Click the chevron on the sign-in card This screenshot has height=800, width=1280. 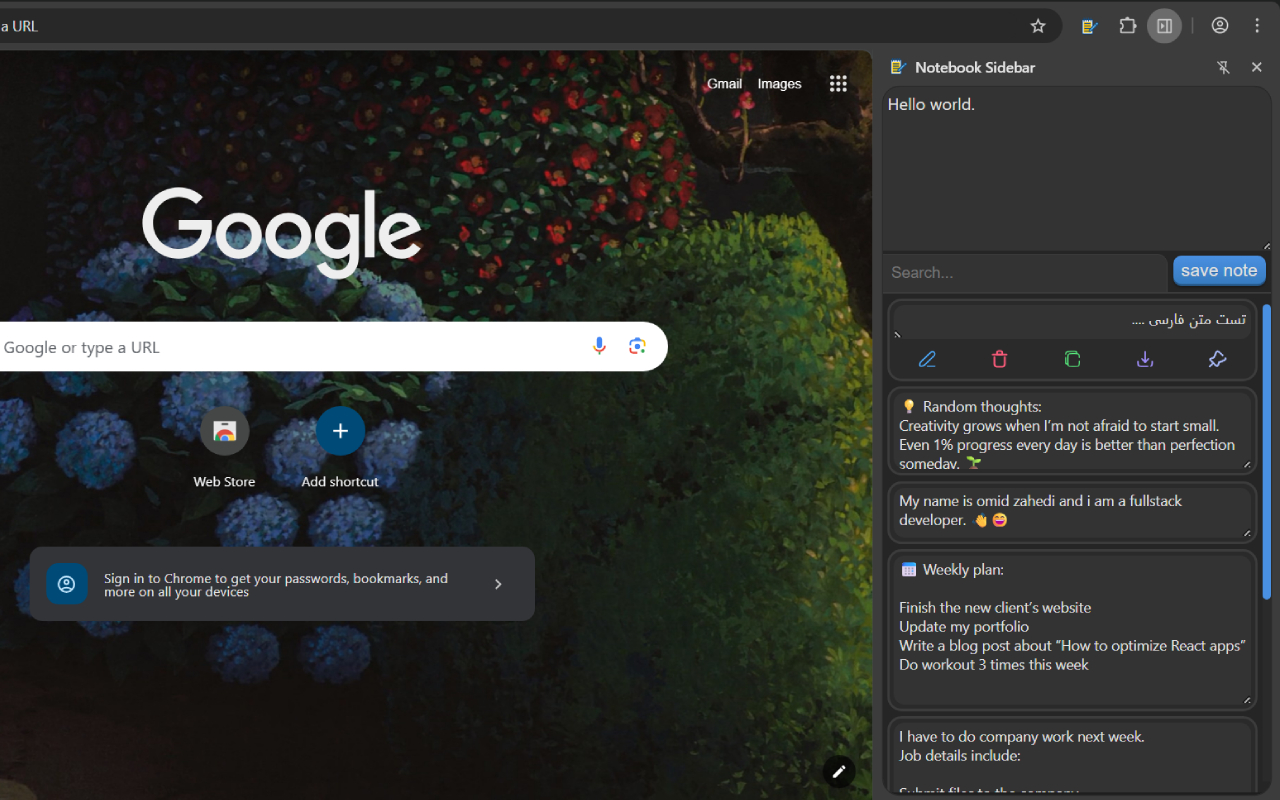498,584
